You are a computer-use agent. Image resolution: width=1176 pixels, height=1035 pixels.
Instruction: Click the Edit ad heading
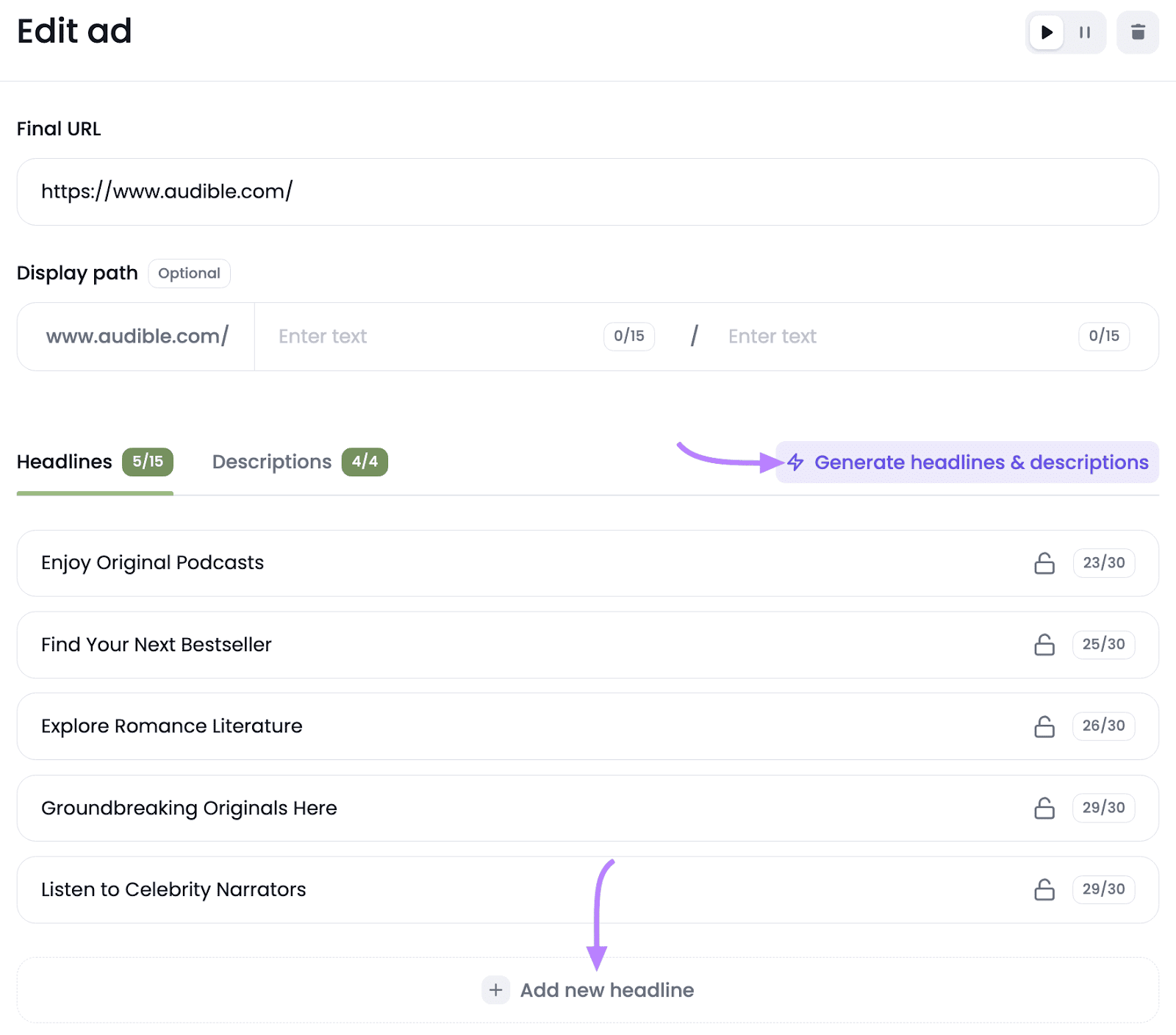(74, 32)
